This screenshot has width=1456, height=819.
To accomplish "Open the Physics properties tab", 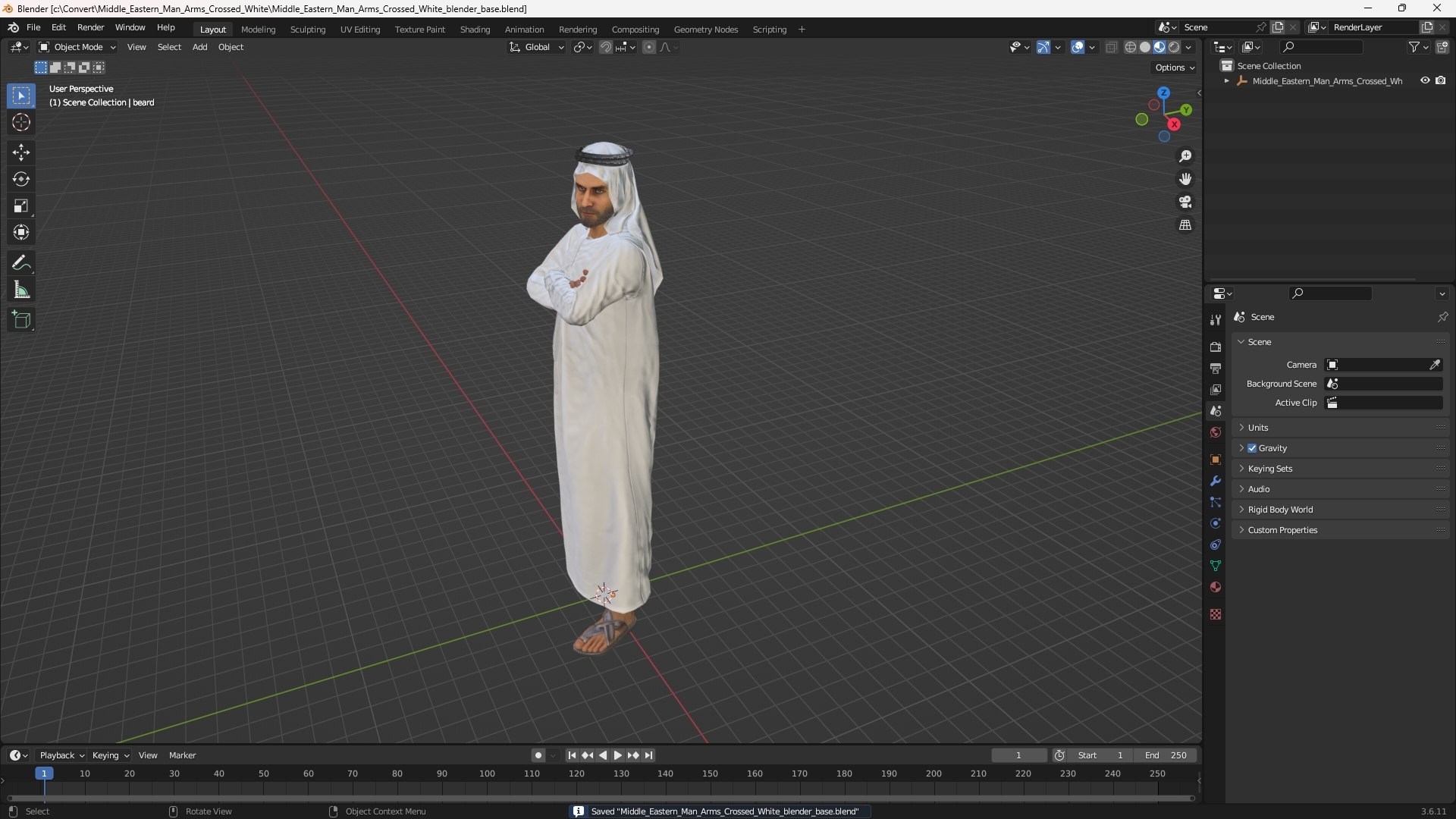I will pos(1216,523).
